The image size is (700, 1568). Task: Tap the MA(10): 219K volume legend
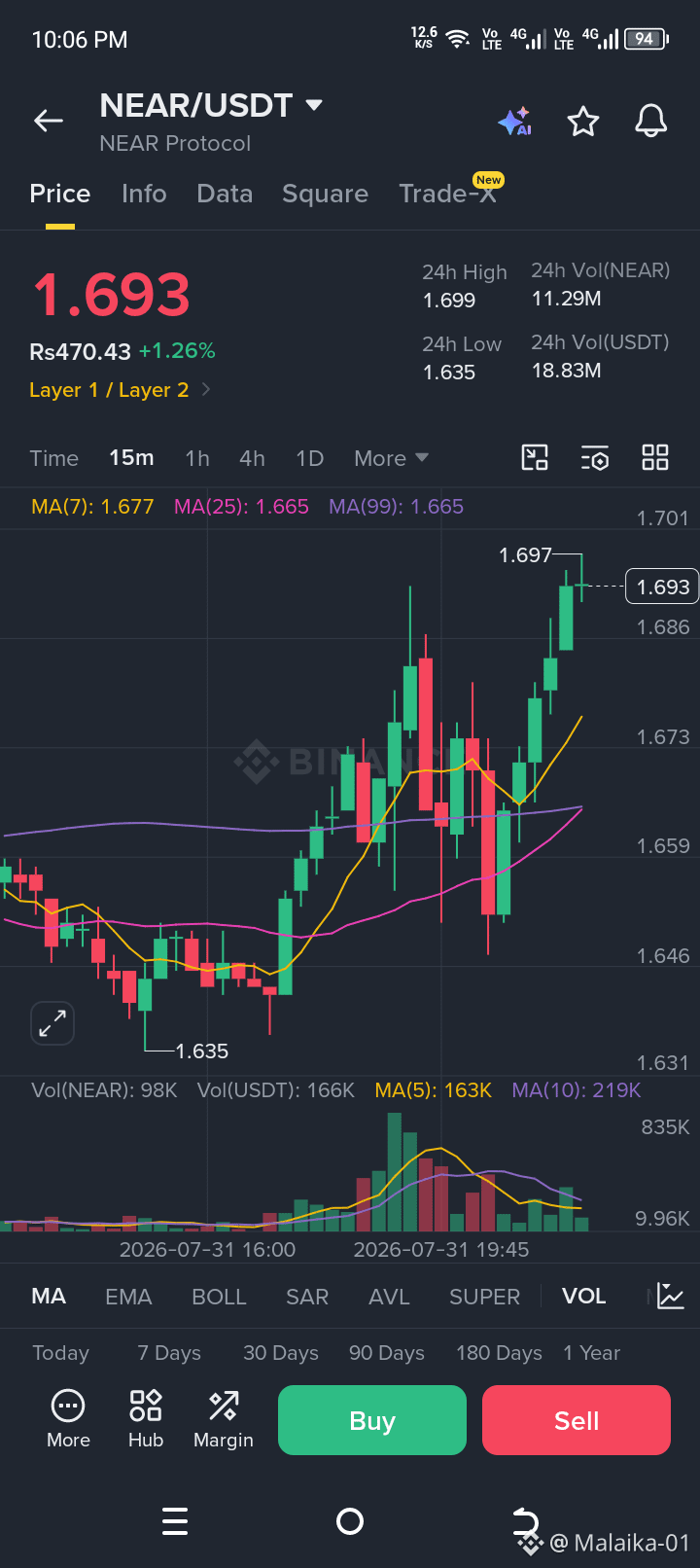click(577, 1090)
